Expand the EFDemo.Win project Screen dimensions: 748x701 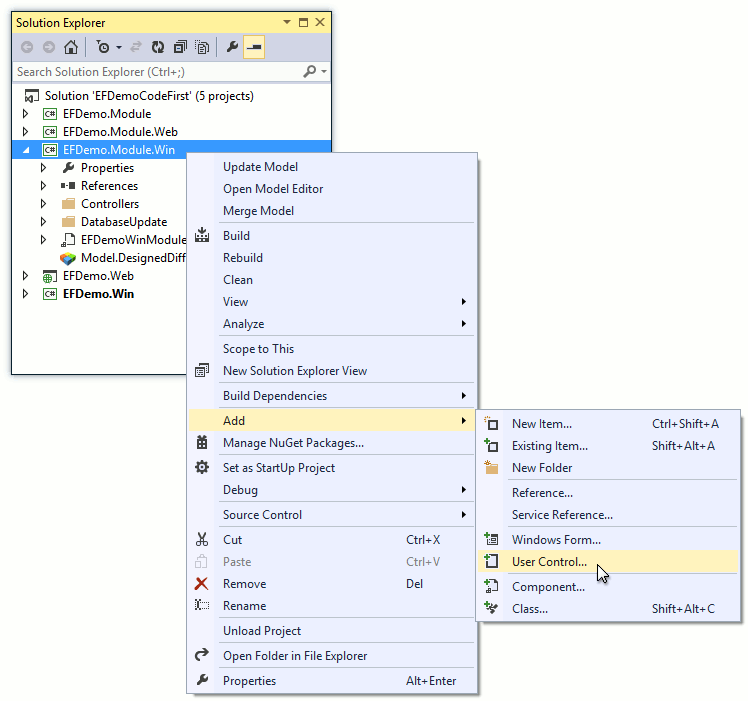[x=26, y=294]
